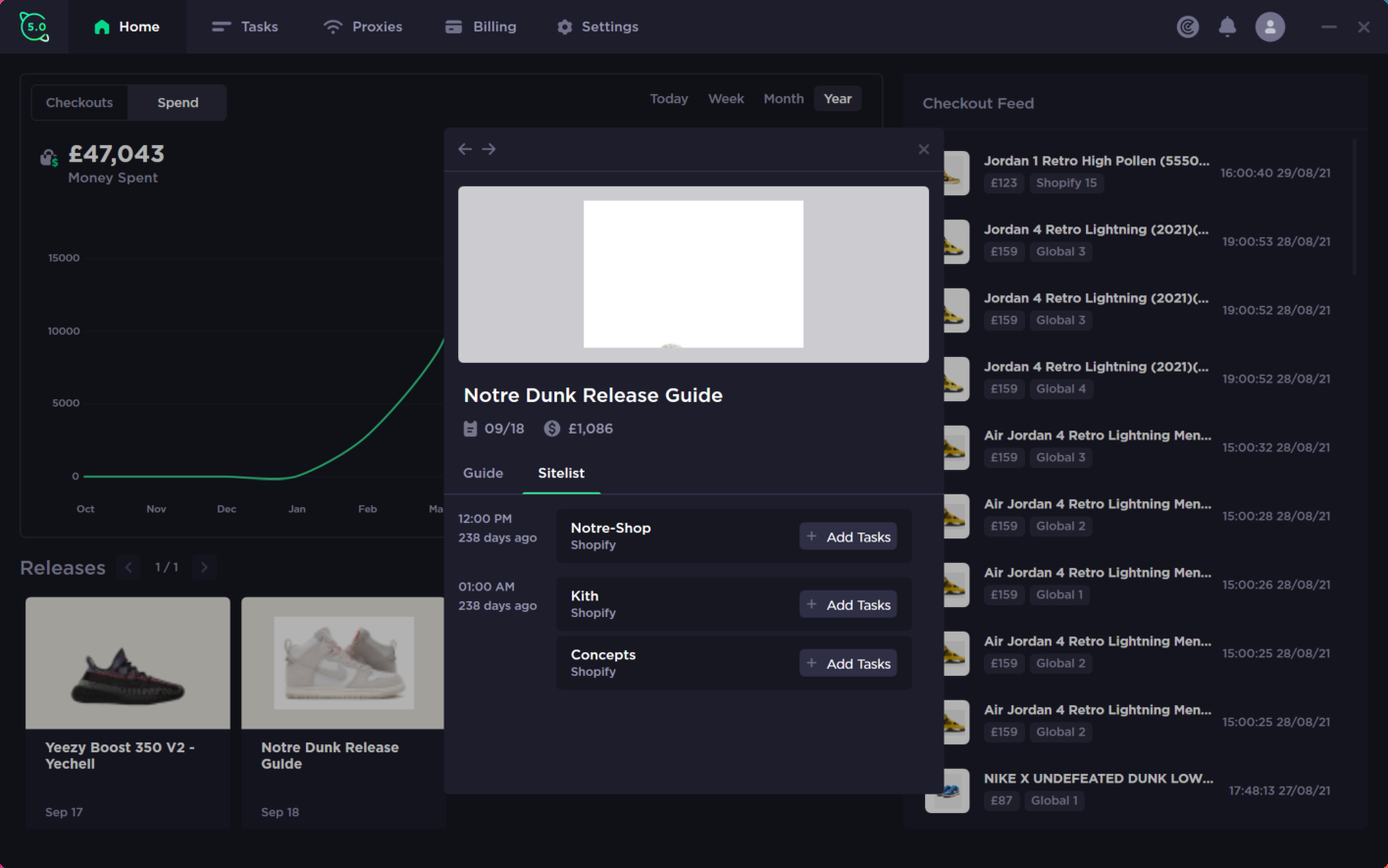The width and height of the screenshot is (1388, 868).
Task: Click the dollar coin icon beside £1,086
Action: pyautogui.click(x=552, y=429)
